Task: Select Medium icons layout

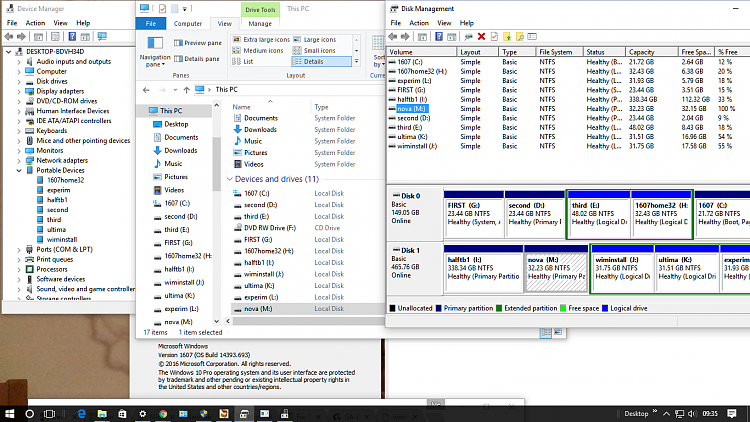Action: coord(258,51)
